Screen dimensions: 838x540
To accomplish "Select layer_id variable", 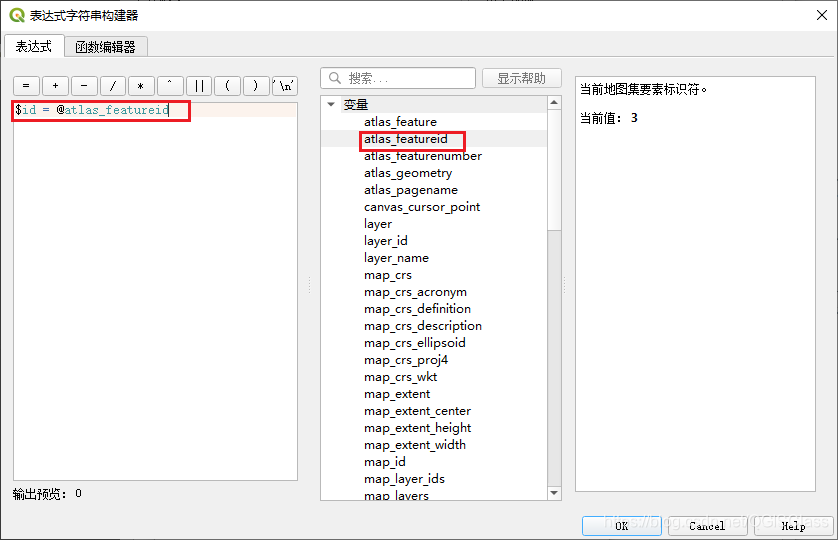I will [x=385, y=241].
